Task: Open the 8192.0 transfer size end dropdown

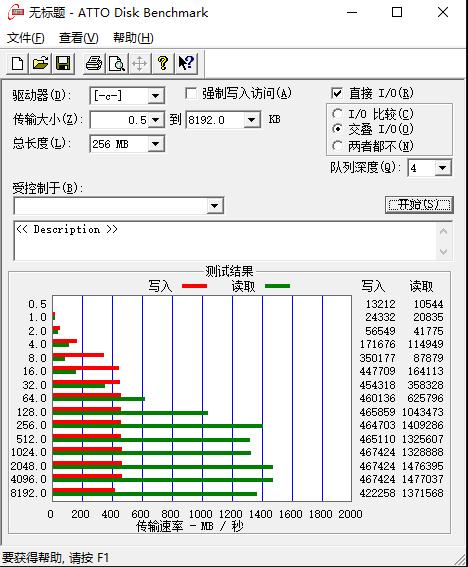Action: click(x=251, y=120)
